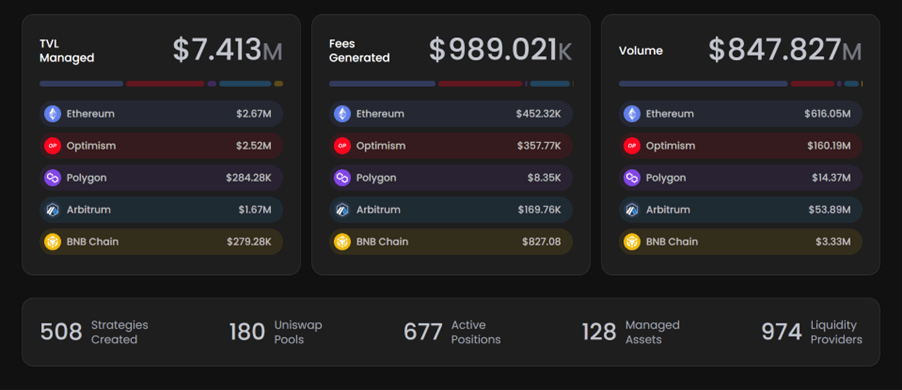
Task: Click the BNB Chain icon in Fees Generated
Action: 342,242
